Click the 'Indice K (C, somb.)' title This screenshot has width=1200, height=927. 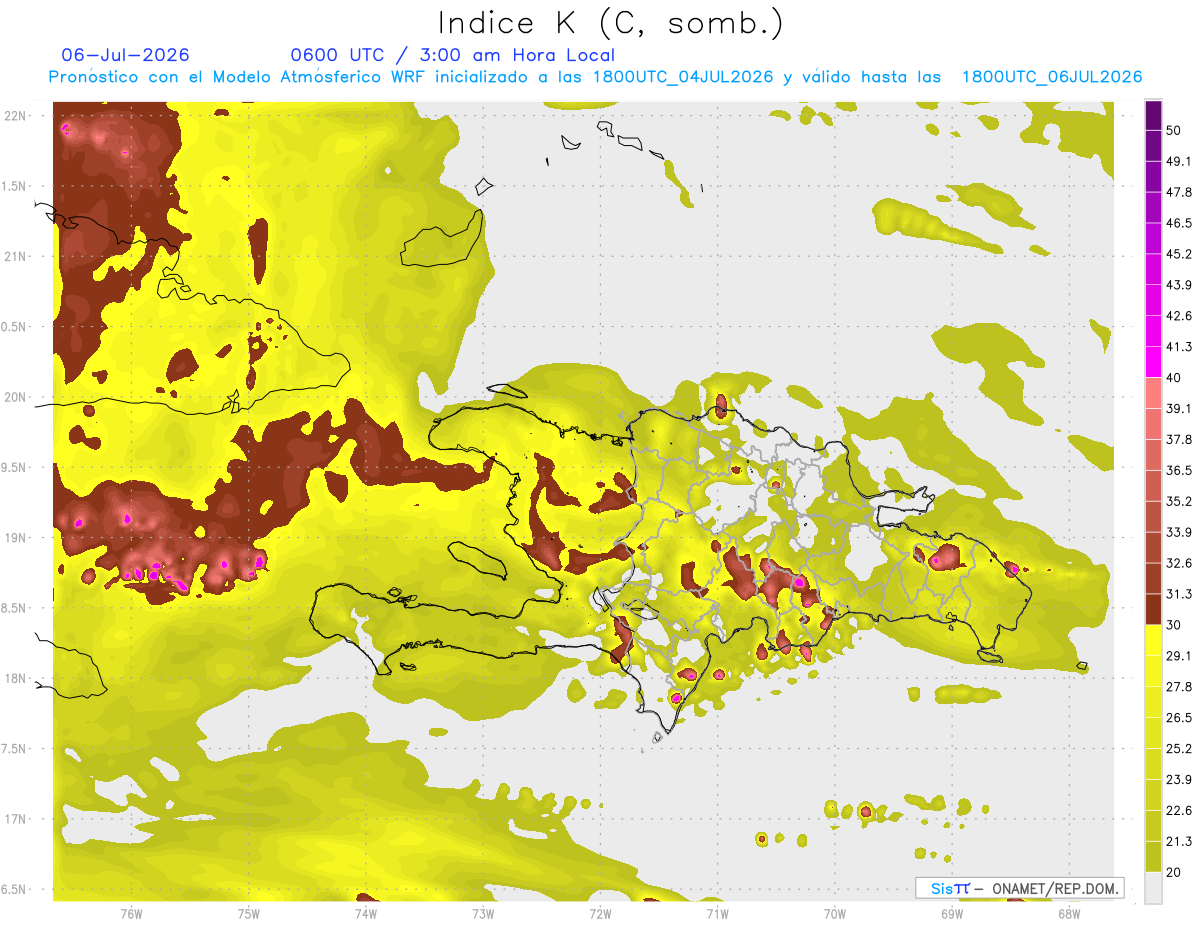click(610, 22)
